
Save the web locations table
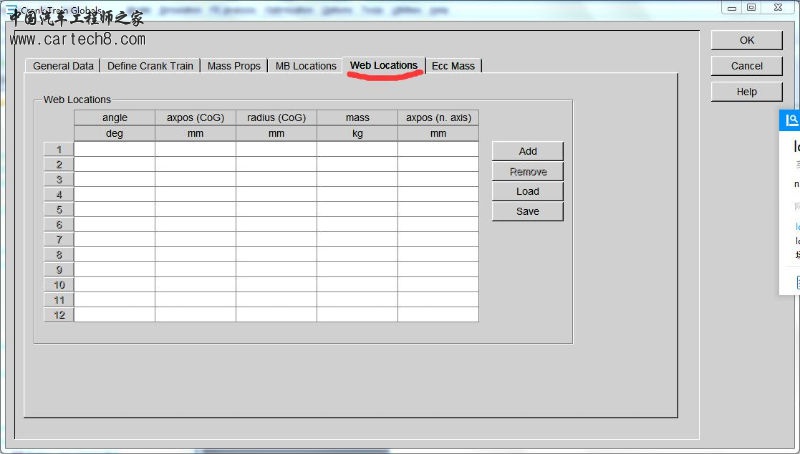527,211
